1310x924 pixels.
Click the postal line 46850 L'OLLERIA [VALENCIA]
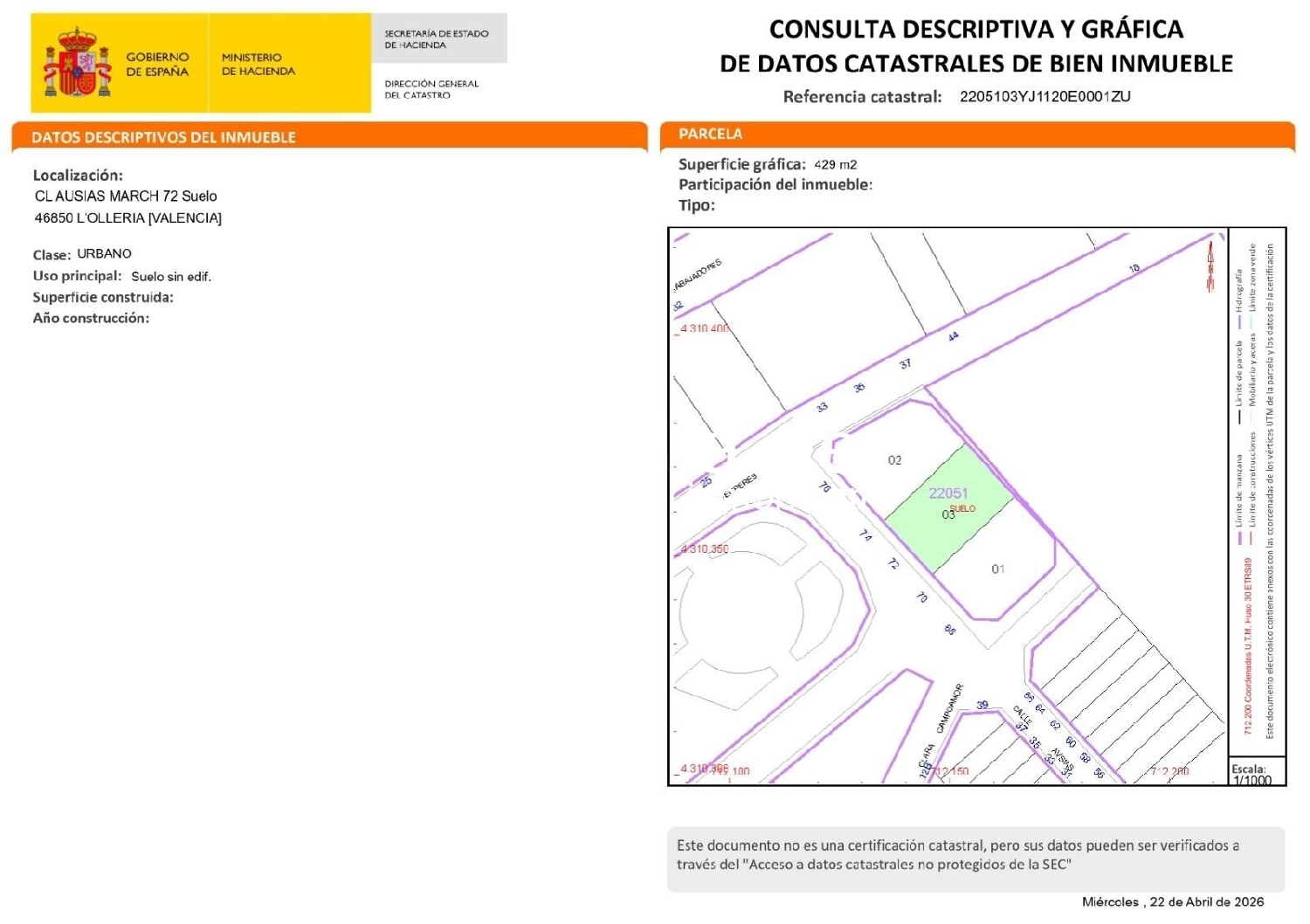coord(128,218)
